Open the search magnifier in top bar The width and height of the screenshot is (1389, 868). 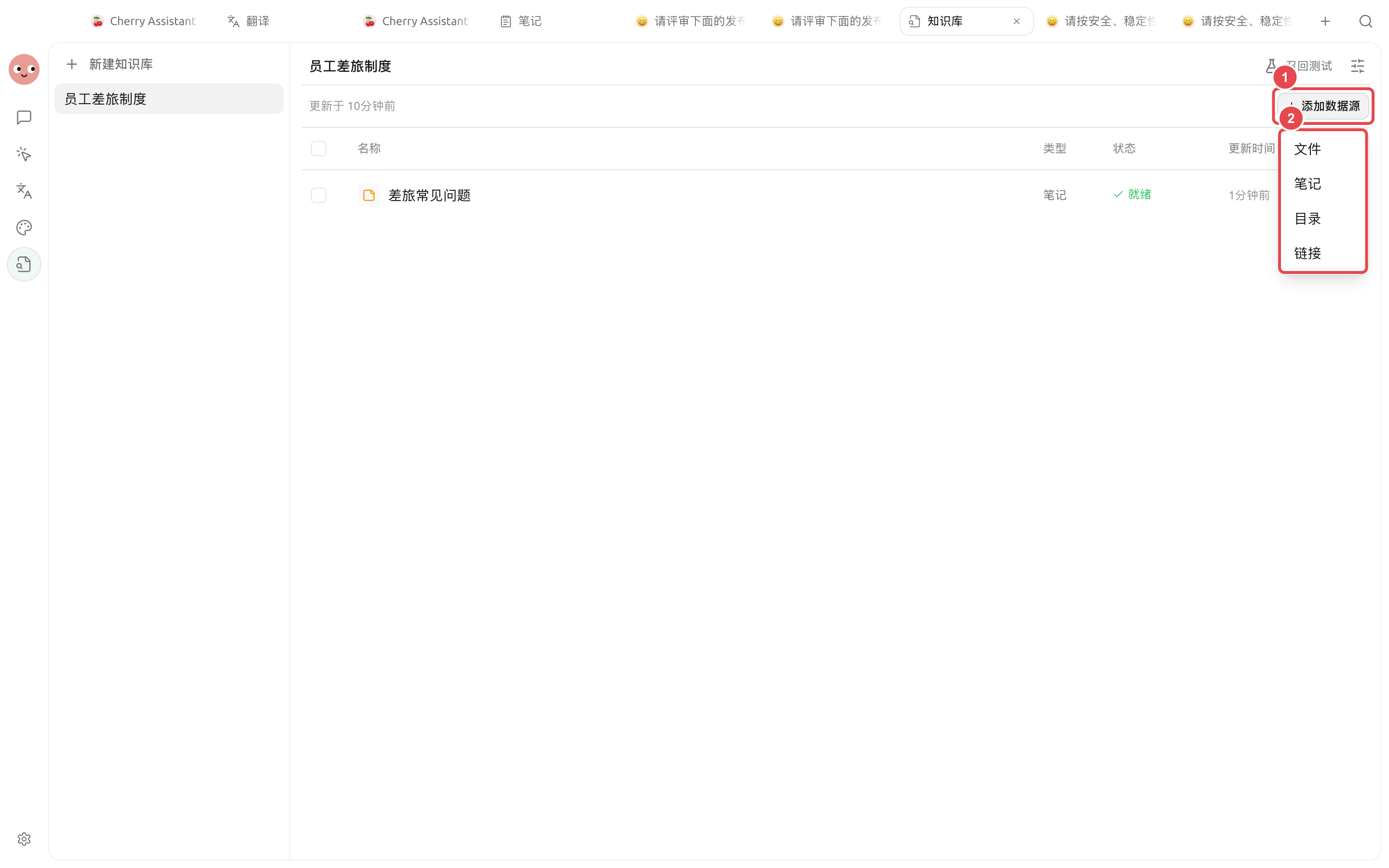point(1365,21)
